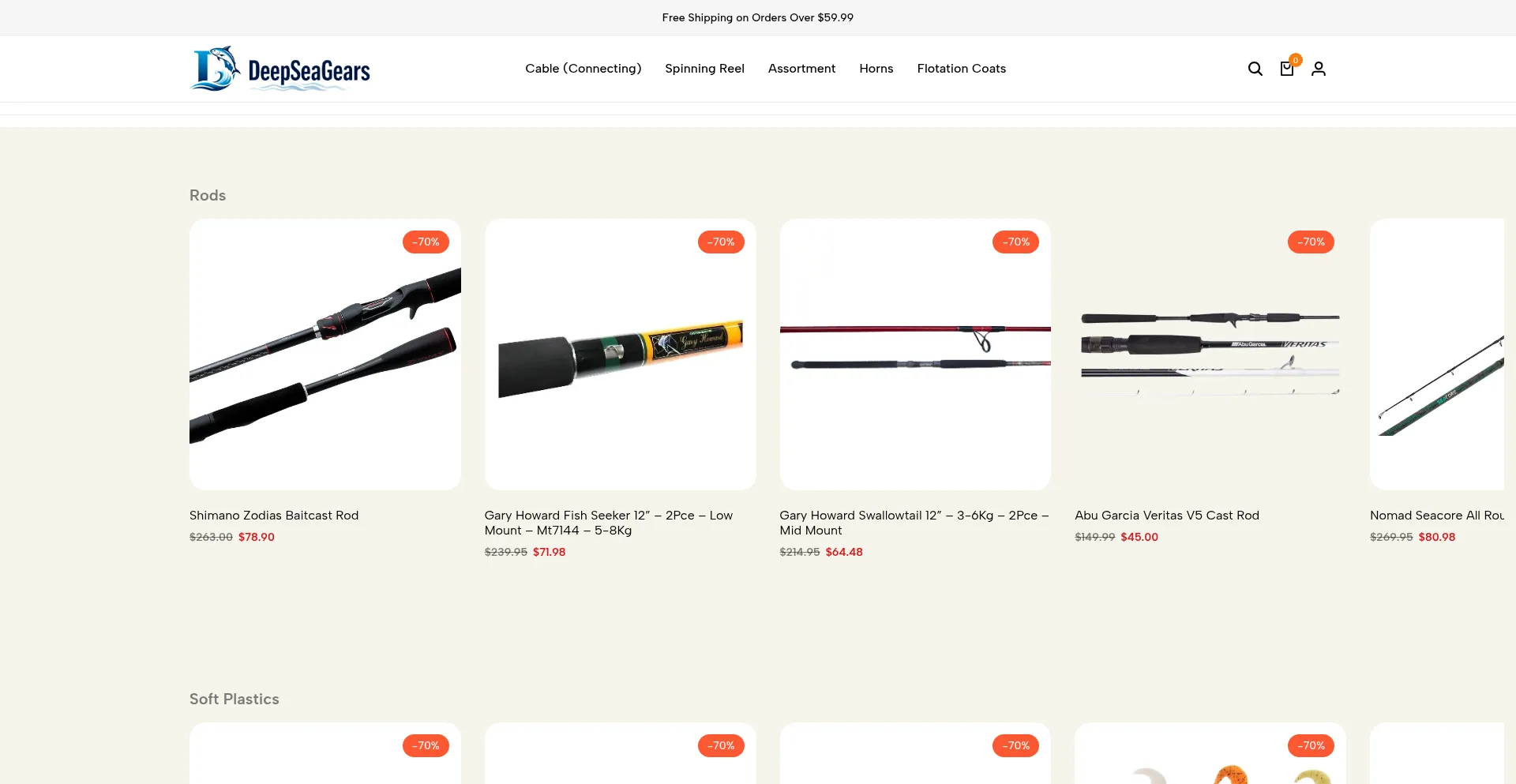This screenshot has width=1516, height=784.
Task: Open Abu Garcia Veritas V5 Cast Rod link
Action: (x=1167, y=516)
